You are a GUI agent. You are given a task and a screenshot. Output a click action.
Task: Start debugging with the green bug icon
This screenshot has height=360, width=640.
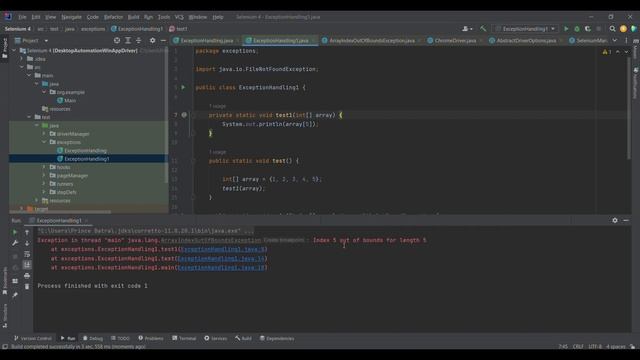coord(577,29)
